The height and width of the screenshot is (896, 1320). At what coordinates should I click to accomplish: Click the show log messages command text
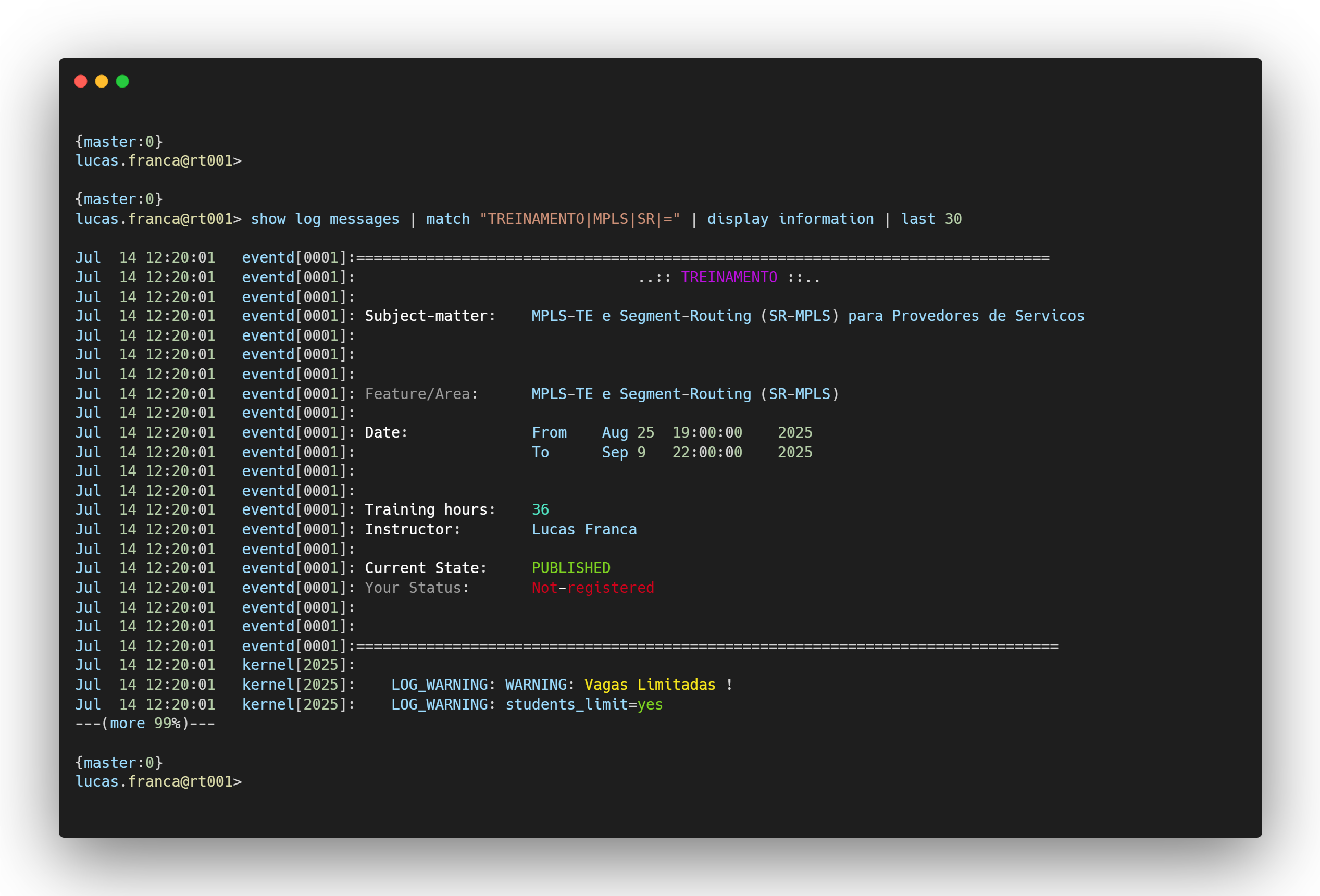(325, 219)
